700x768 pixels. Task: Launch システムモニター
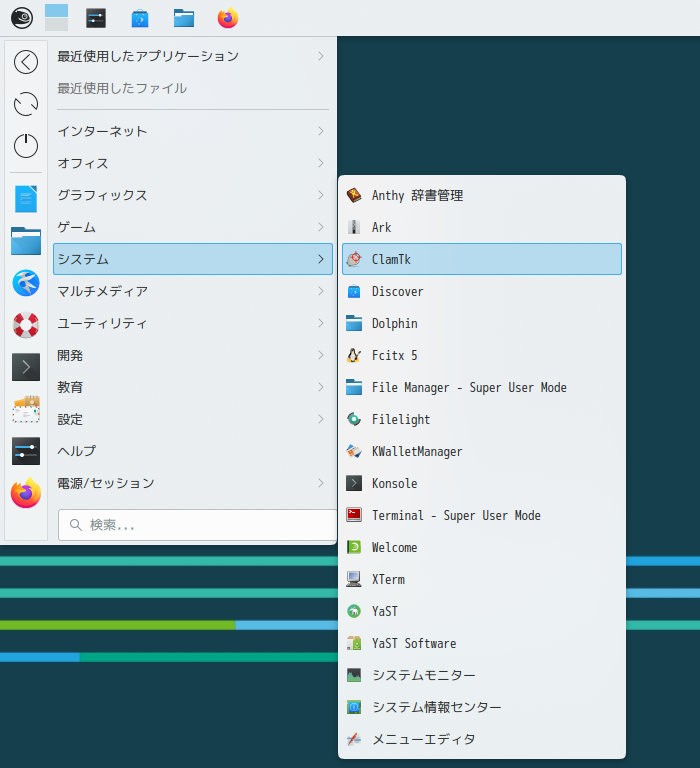[x=482, y=675]
